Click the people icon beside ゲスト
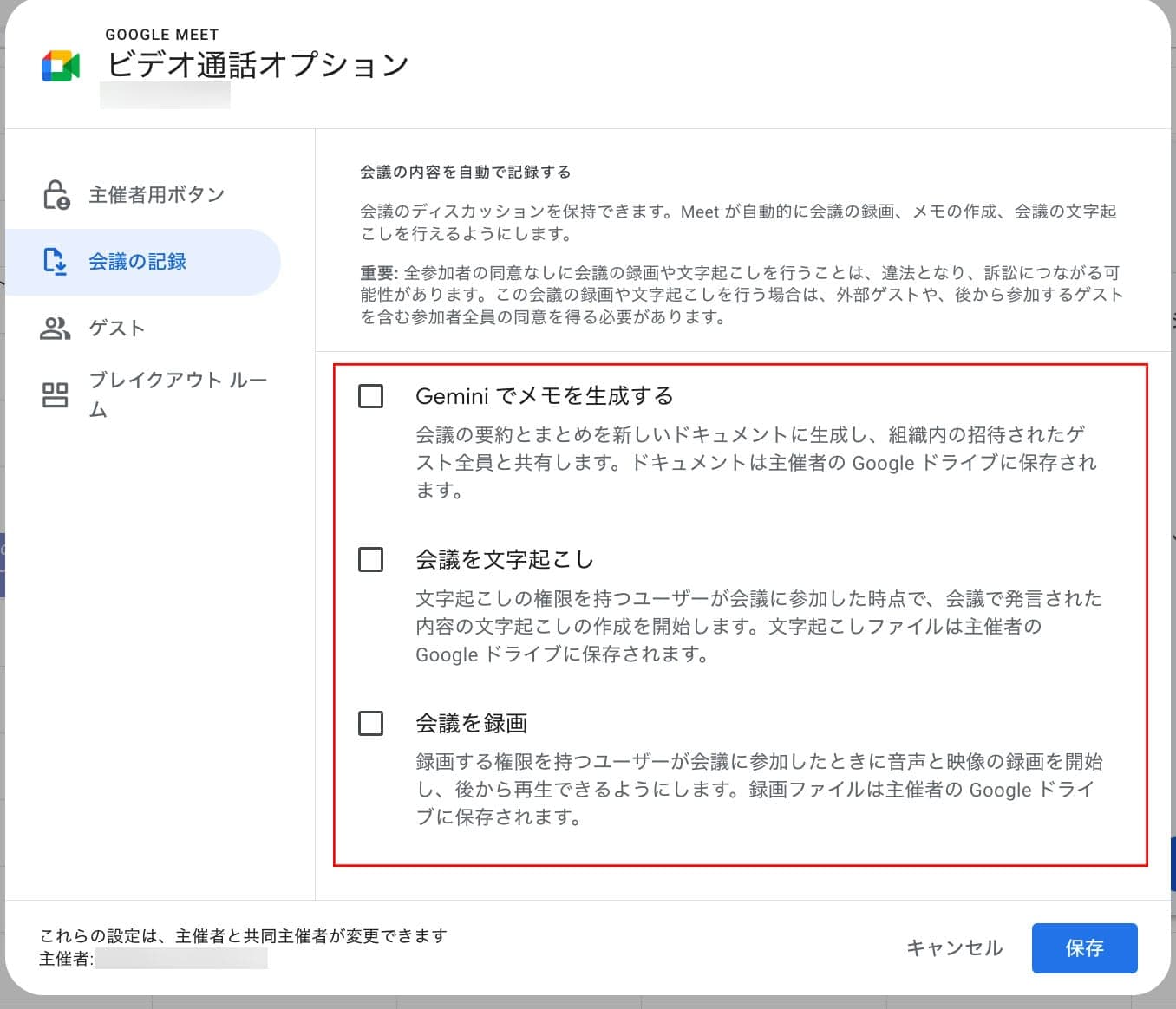1176x1009 pixels. (x=56, y=329)
